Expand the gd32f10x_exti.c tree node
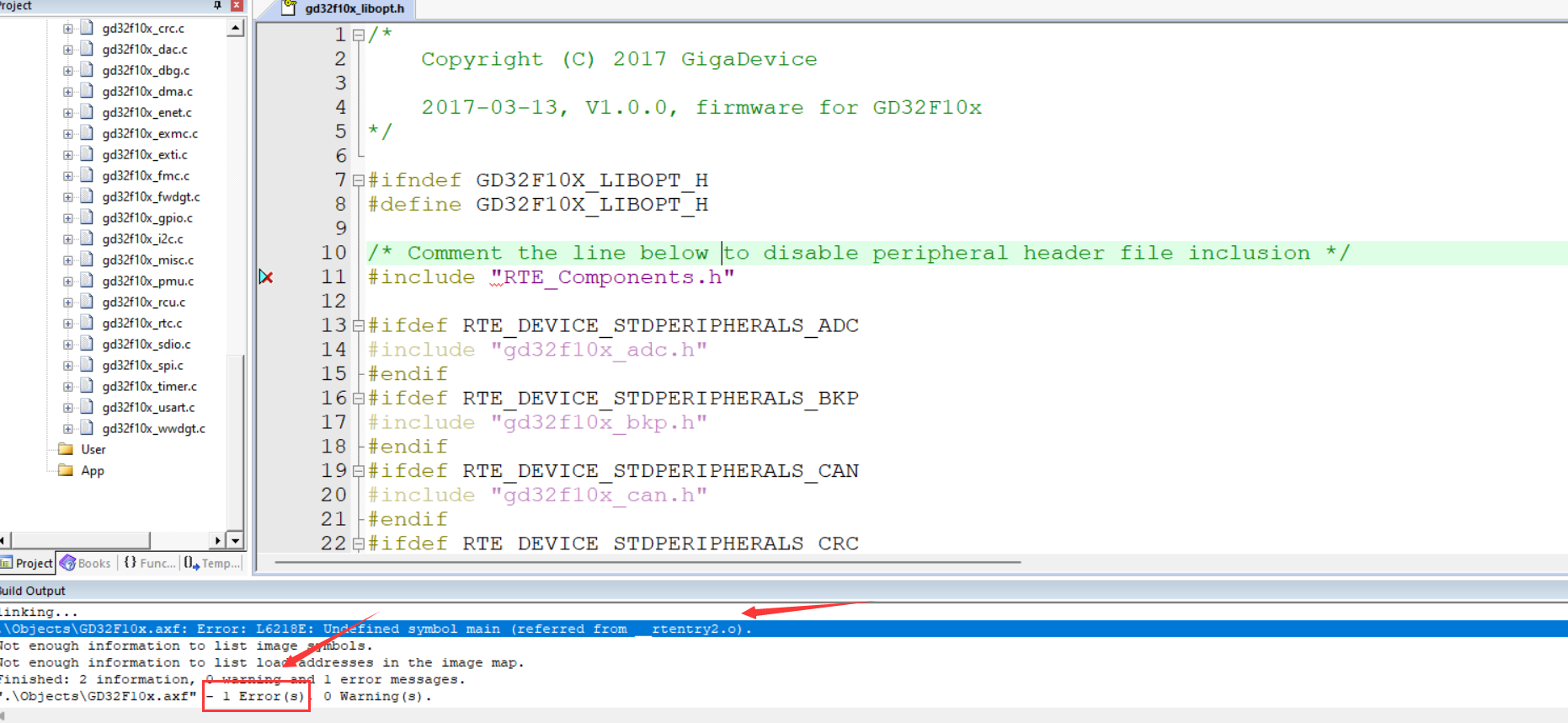1568x723 pixels. click(68, 155)
